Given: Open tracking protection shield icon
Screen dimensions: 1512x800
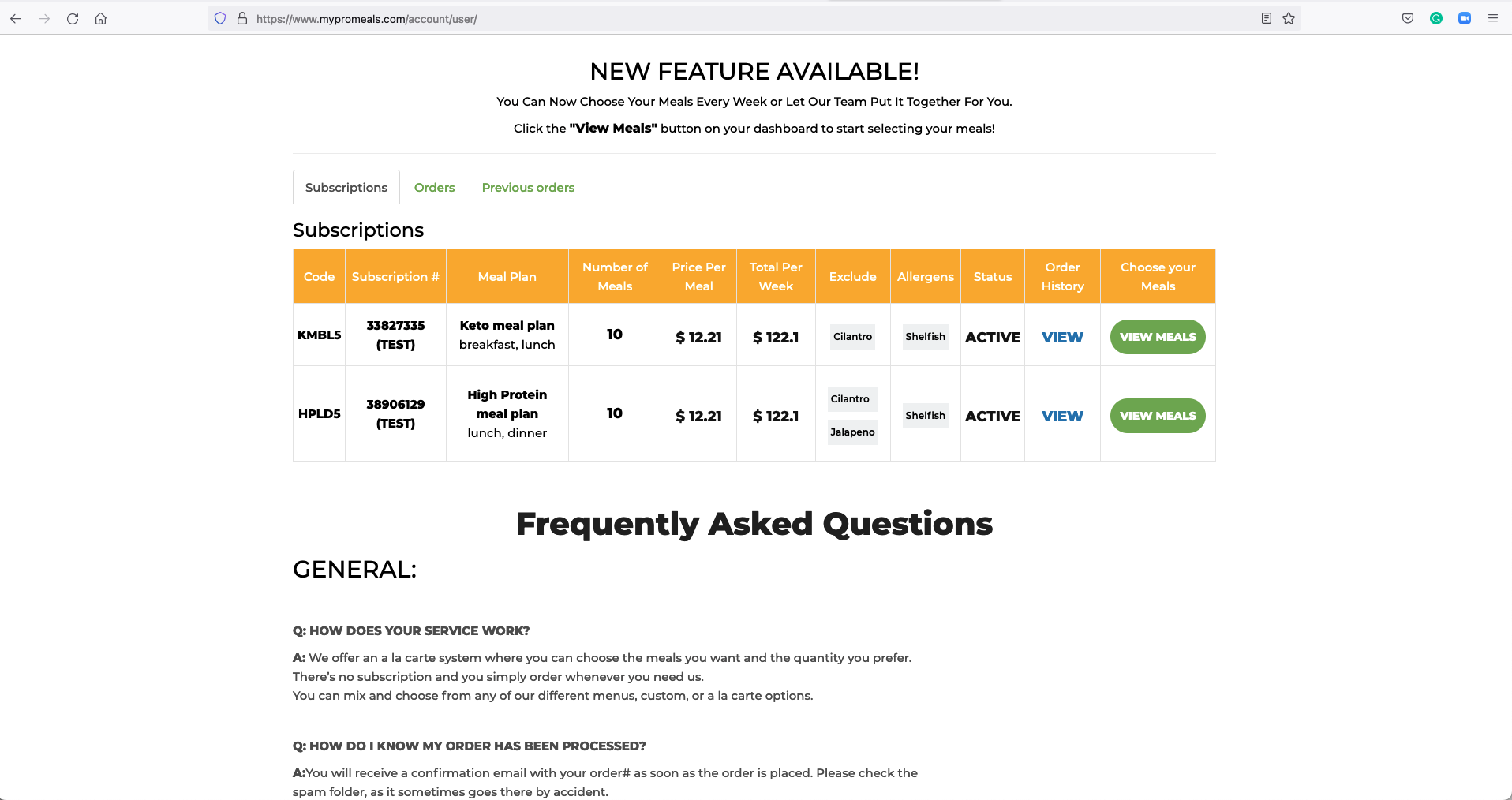Looking at the screenshot, I should pyautogui.click(x=220, y=19).
